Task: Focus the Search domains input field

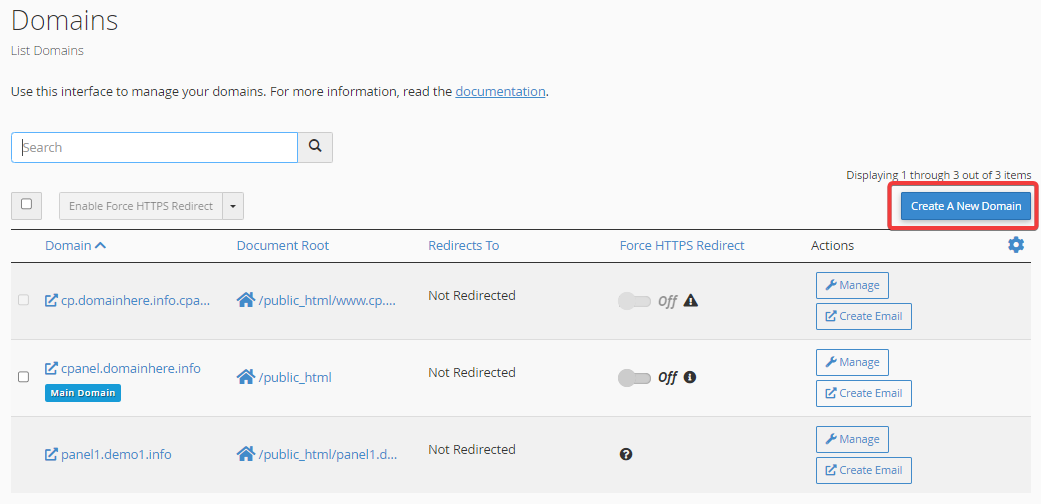Action: [154, 147]
